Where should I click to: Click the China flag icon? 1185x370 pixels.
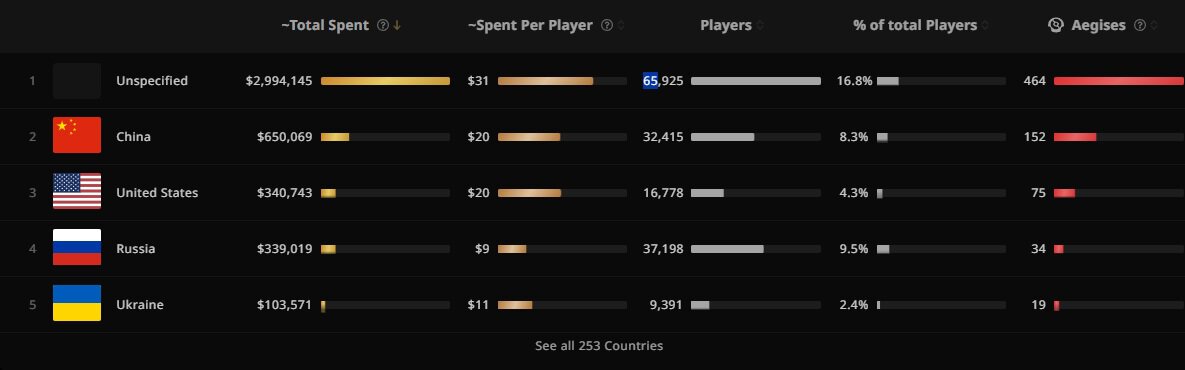tap(77, 136)
